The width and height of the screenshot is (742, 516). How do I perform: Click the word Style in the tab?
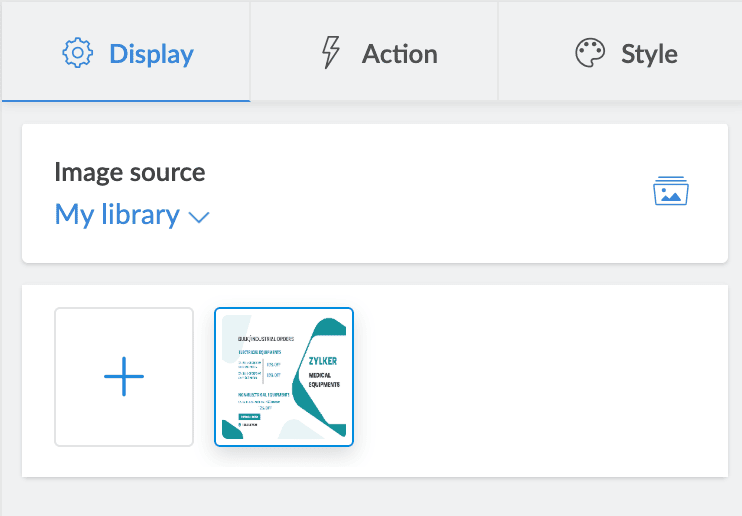[649, 53]
